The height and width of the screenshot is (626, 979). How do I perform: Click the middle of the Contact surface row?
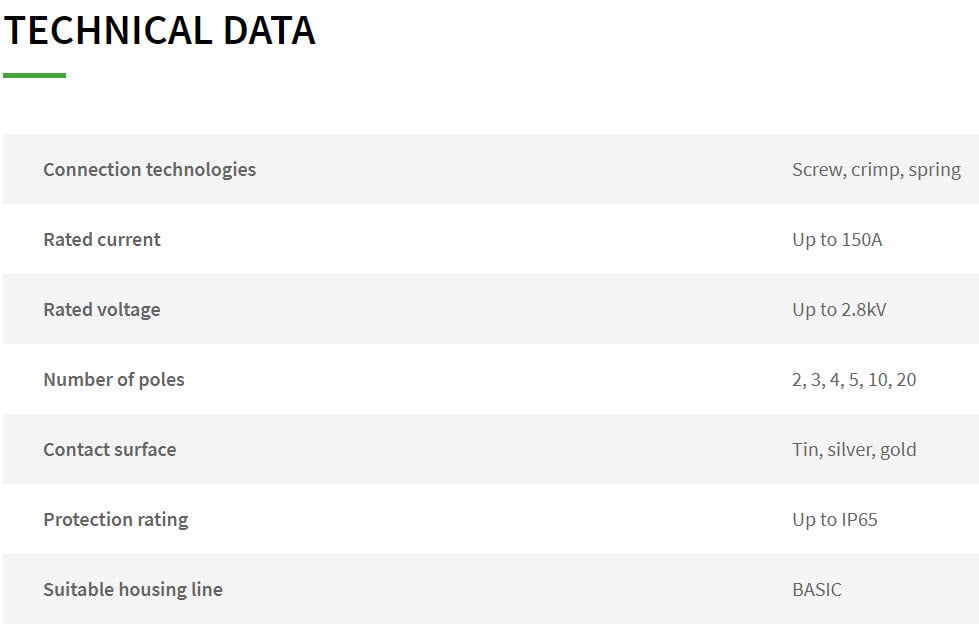click(490, 449)
